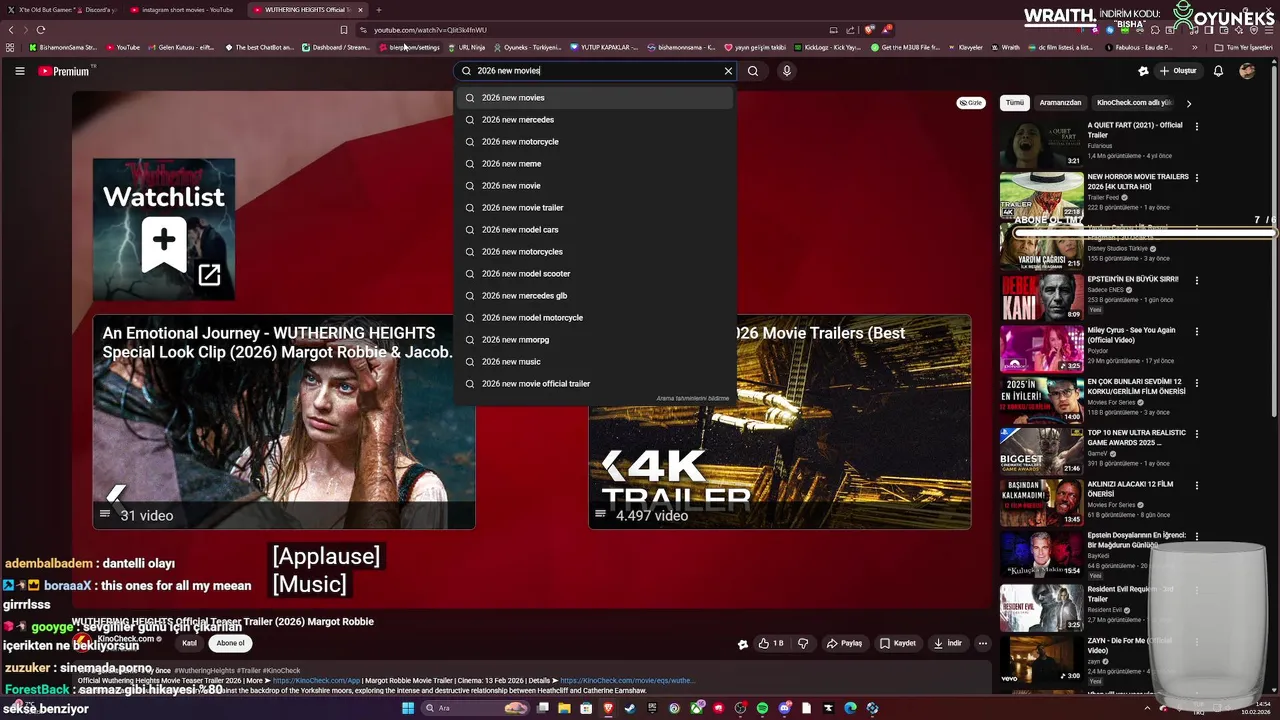This screenshot has height=720, width=1280.
Task: Select the KinoCheck.com filter chip
Action: 1133,103
